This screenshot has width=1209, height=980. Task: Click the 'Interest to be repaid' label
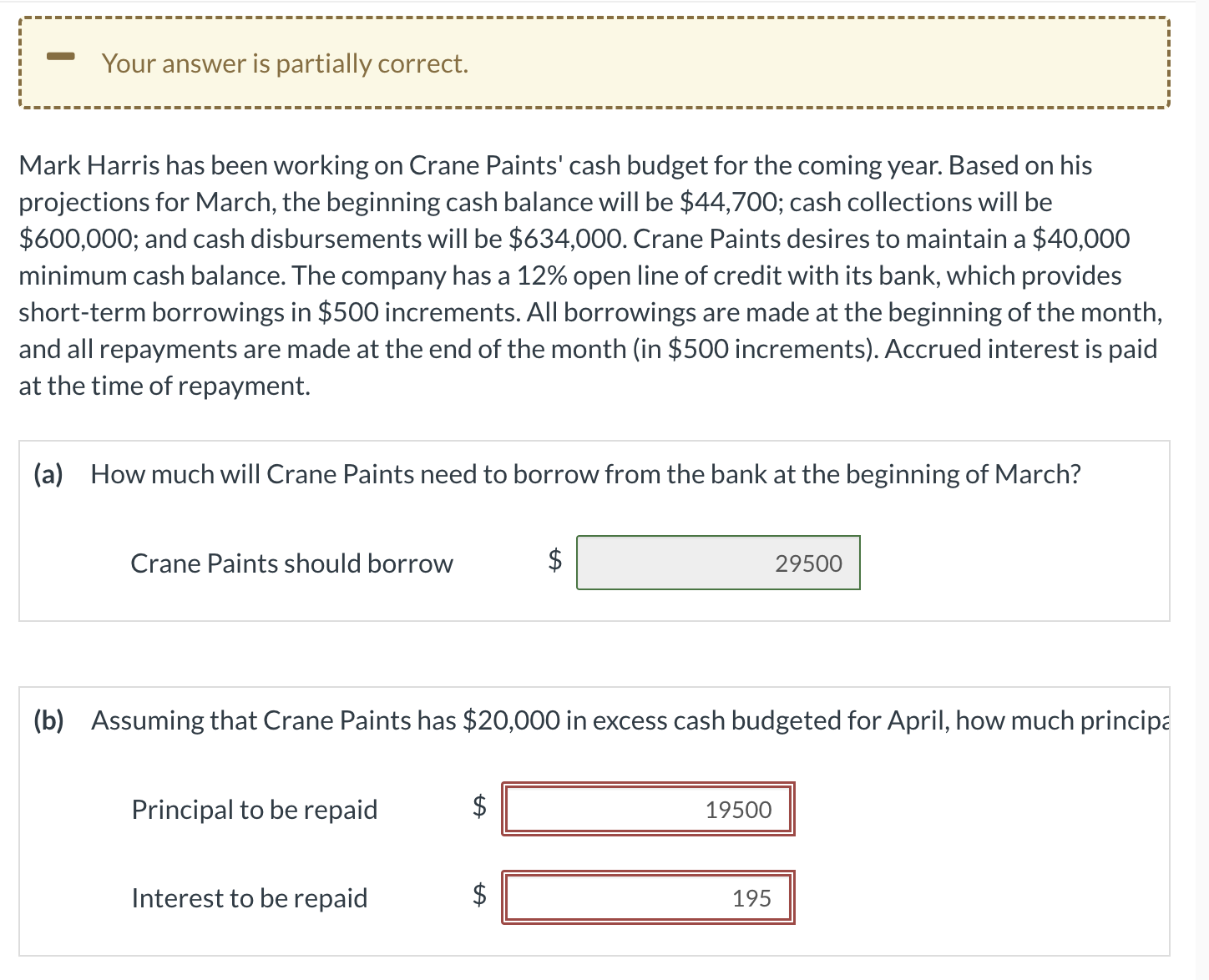[x=249, y=897]
